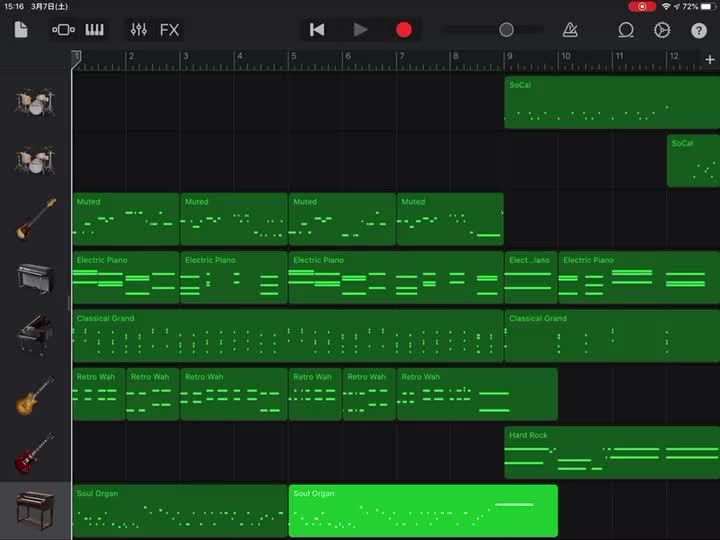Open the Help coaching tips
This screenshot has width=720, height=540.
(698, 30)
